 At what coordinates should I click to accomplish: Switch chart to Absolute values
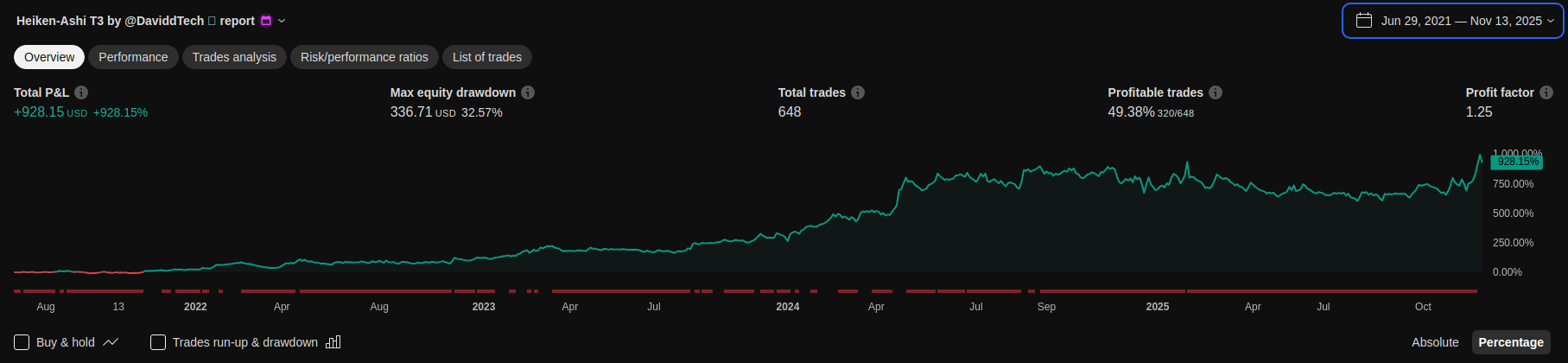[1435, 342]
